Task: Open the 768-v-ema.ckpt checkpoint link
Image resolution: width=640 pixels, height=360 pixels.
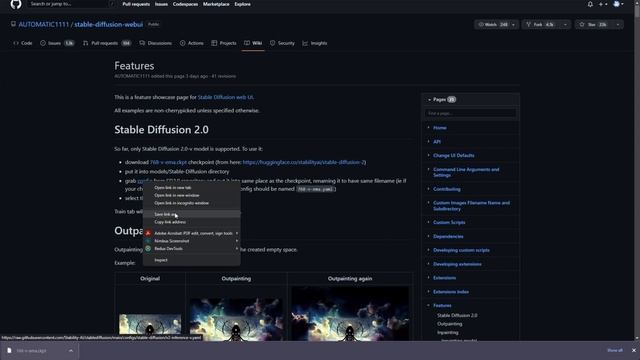Action: point(168,162)
